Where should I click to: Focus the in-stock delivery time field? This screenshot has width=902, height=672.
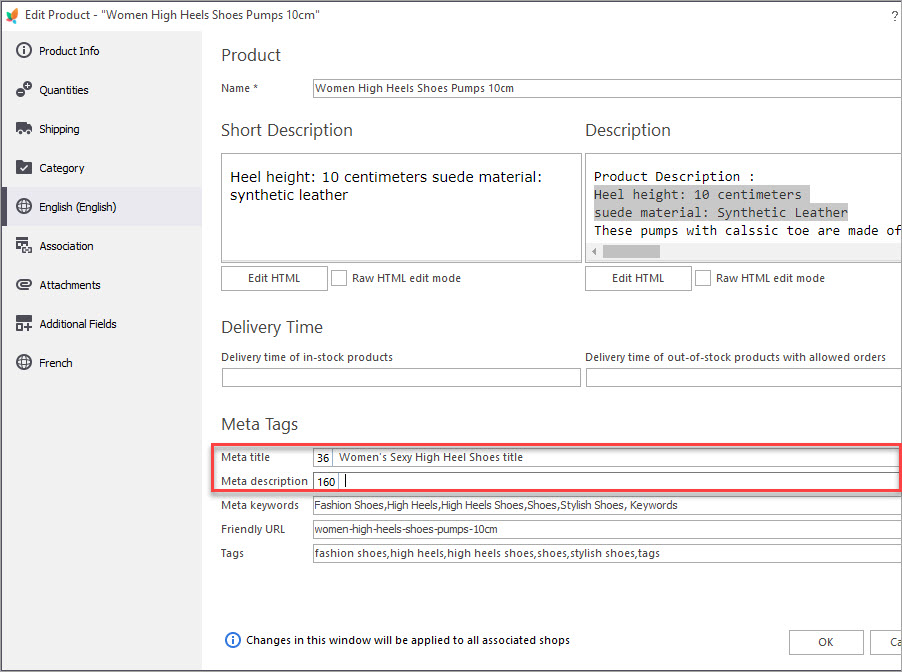point(402,377)
